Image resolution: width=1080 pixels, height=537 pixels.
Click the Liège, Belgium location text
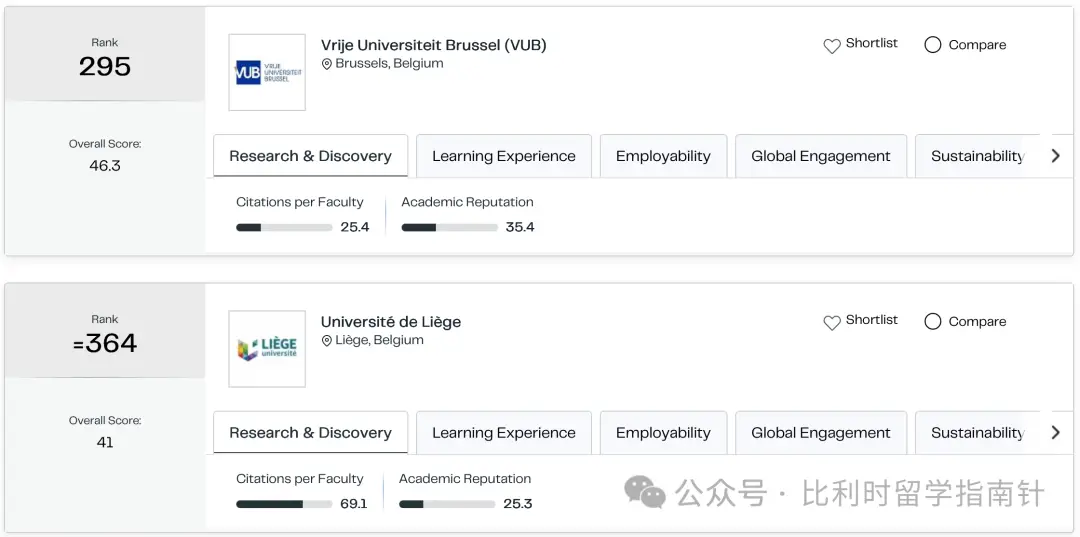(x=380, y=340)
